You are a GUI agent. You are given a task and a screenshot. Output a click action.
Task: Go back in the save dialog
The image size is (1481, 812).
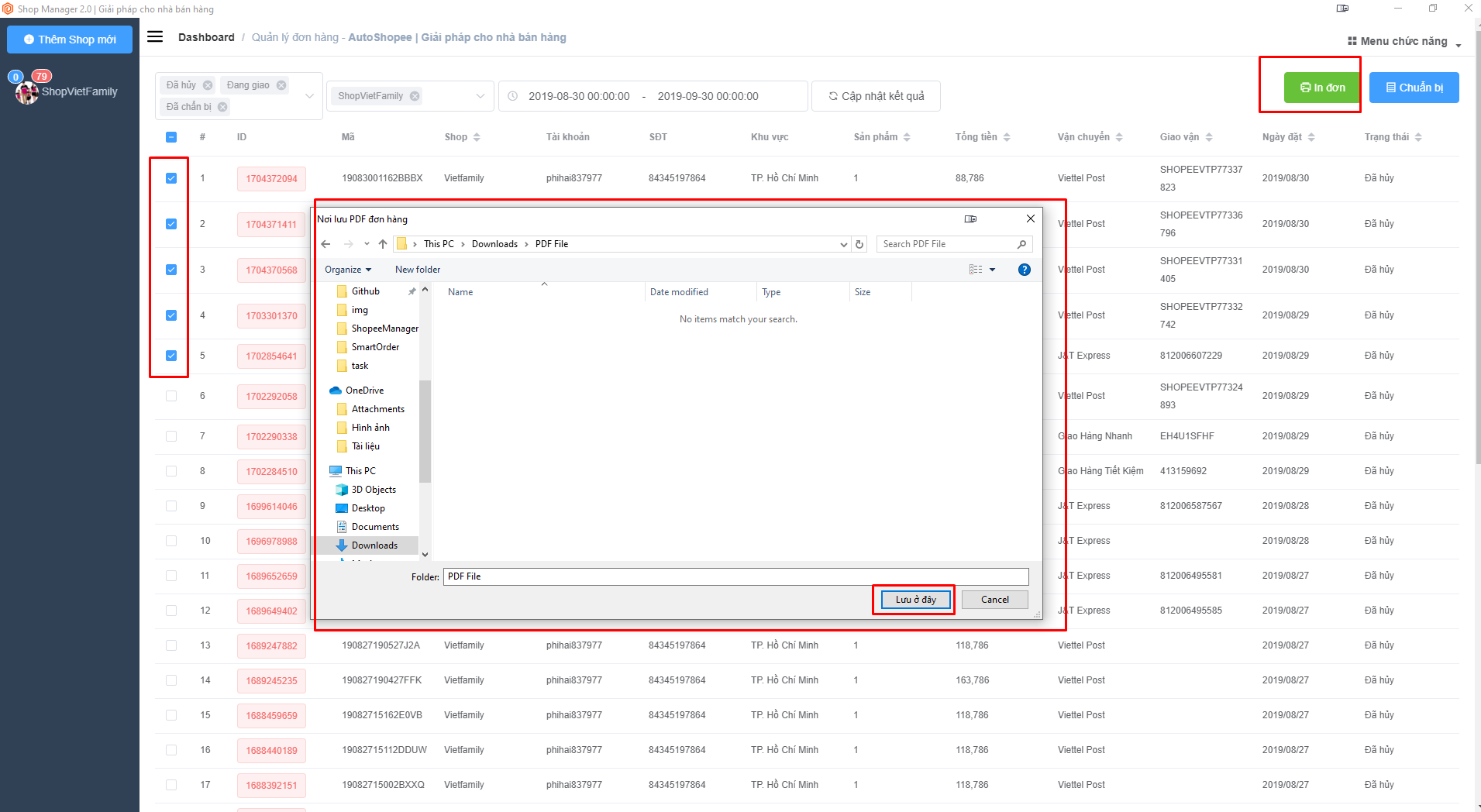click(x=326, y=244)
